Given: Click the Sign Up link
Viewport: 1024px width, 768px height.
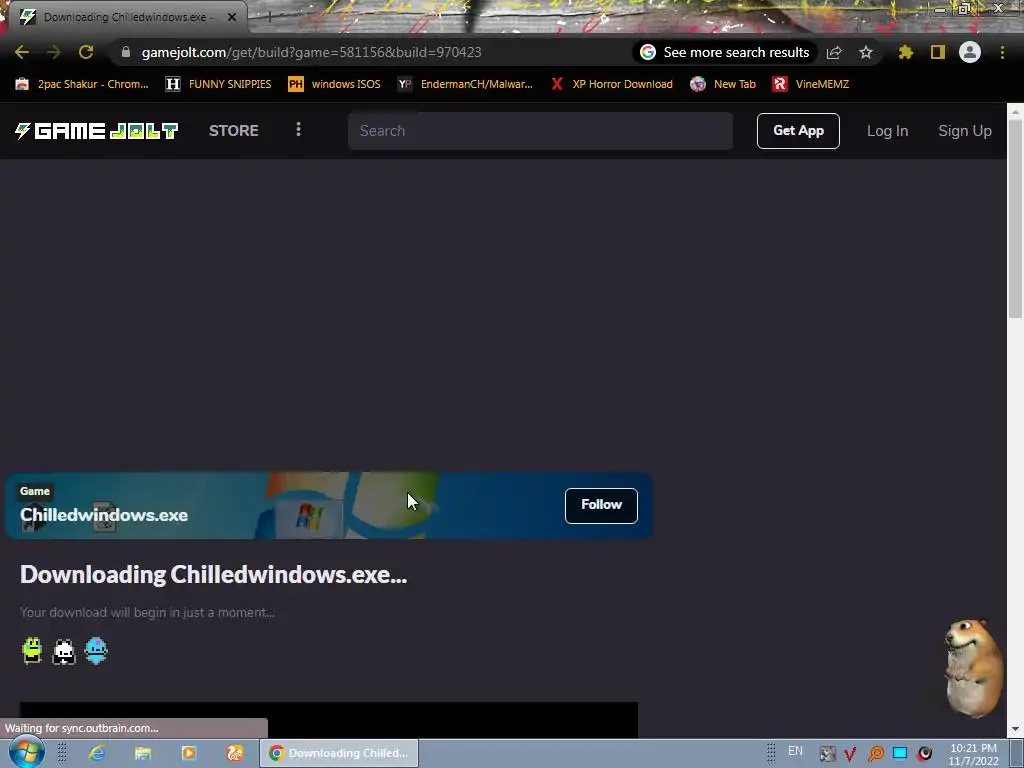Looking at the screenshot, I should click(965, 131).
